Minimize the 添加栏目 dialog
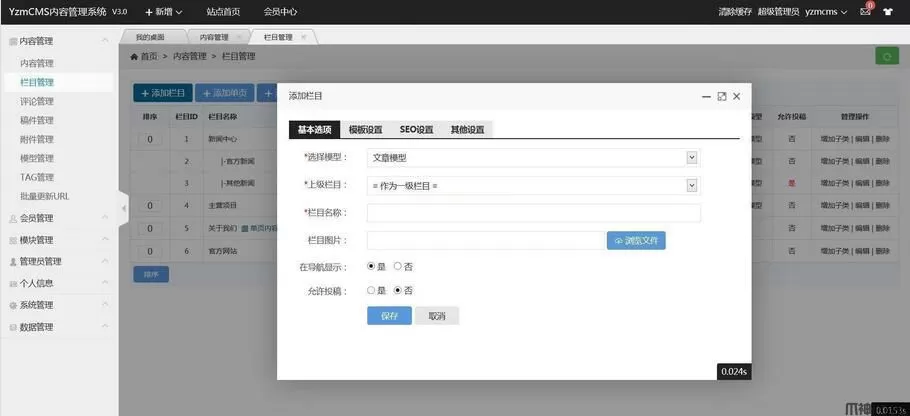 (x=705, y=96)
